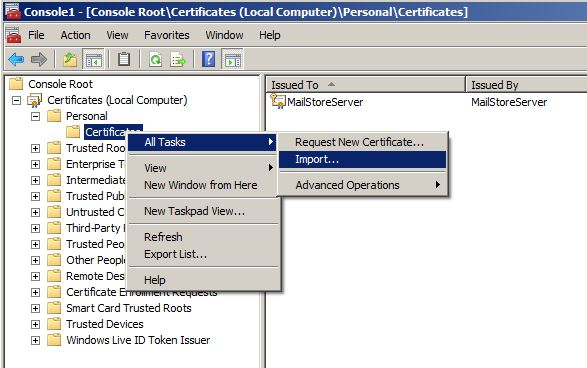The width and height of the screenshot is (587, 368).
Task: Choose New Taskpad View... in context menu
Action: pyautogui.click(x=204, y=211)
